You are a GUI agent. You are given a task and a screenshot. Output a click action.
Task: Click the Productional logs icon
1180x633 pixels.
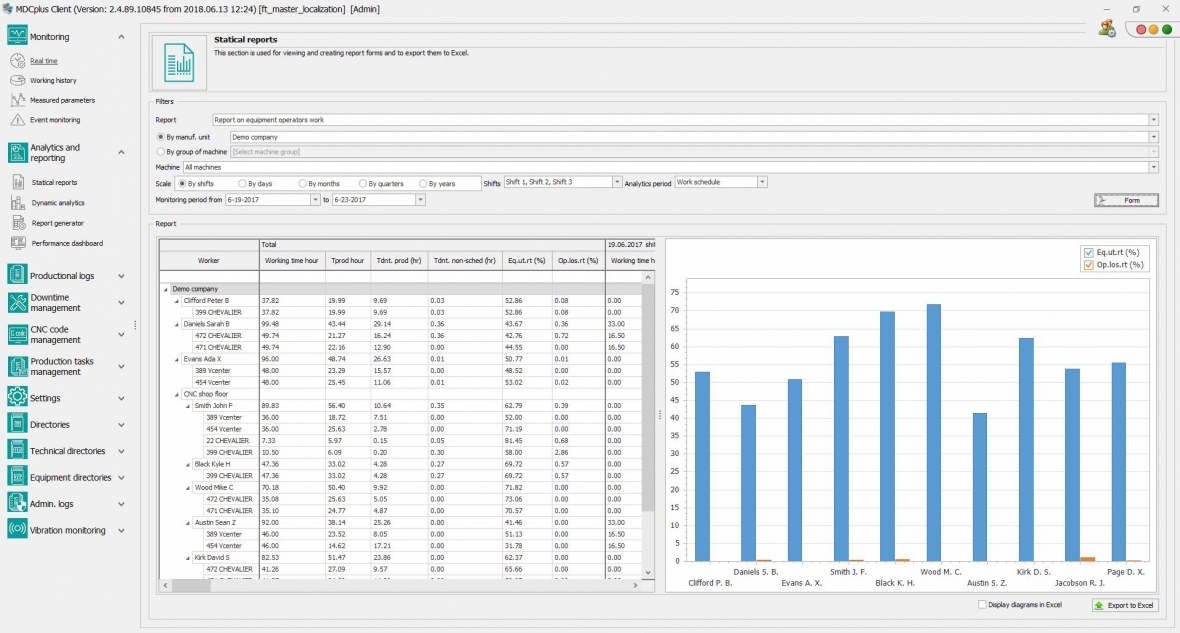coord(17,275)
